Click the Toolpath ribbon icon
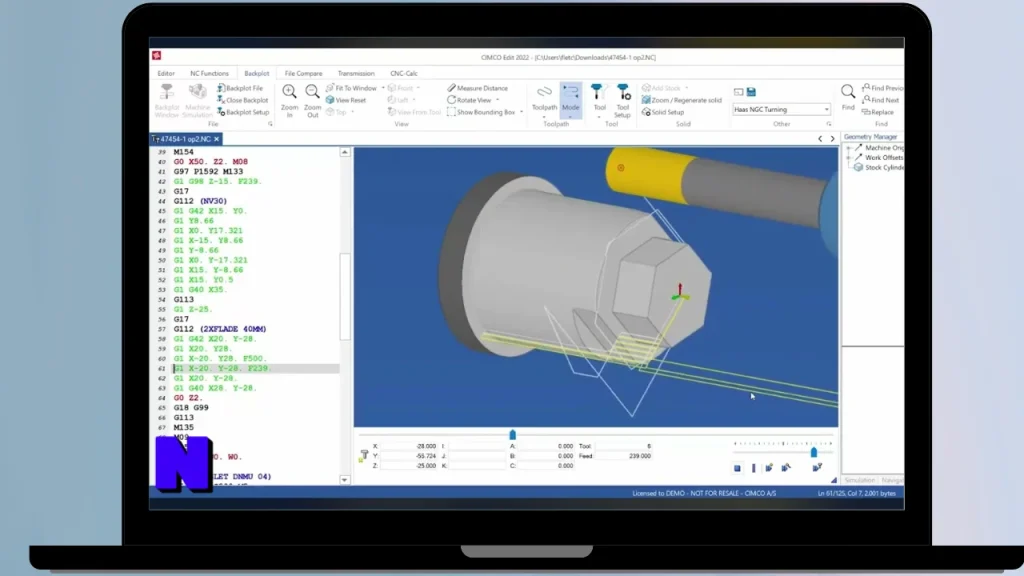This screenshot has width=1024, height=576. (544, 92)
